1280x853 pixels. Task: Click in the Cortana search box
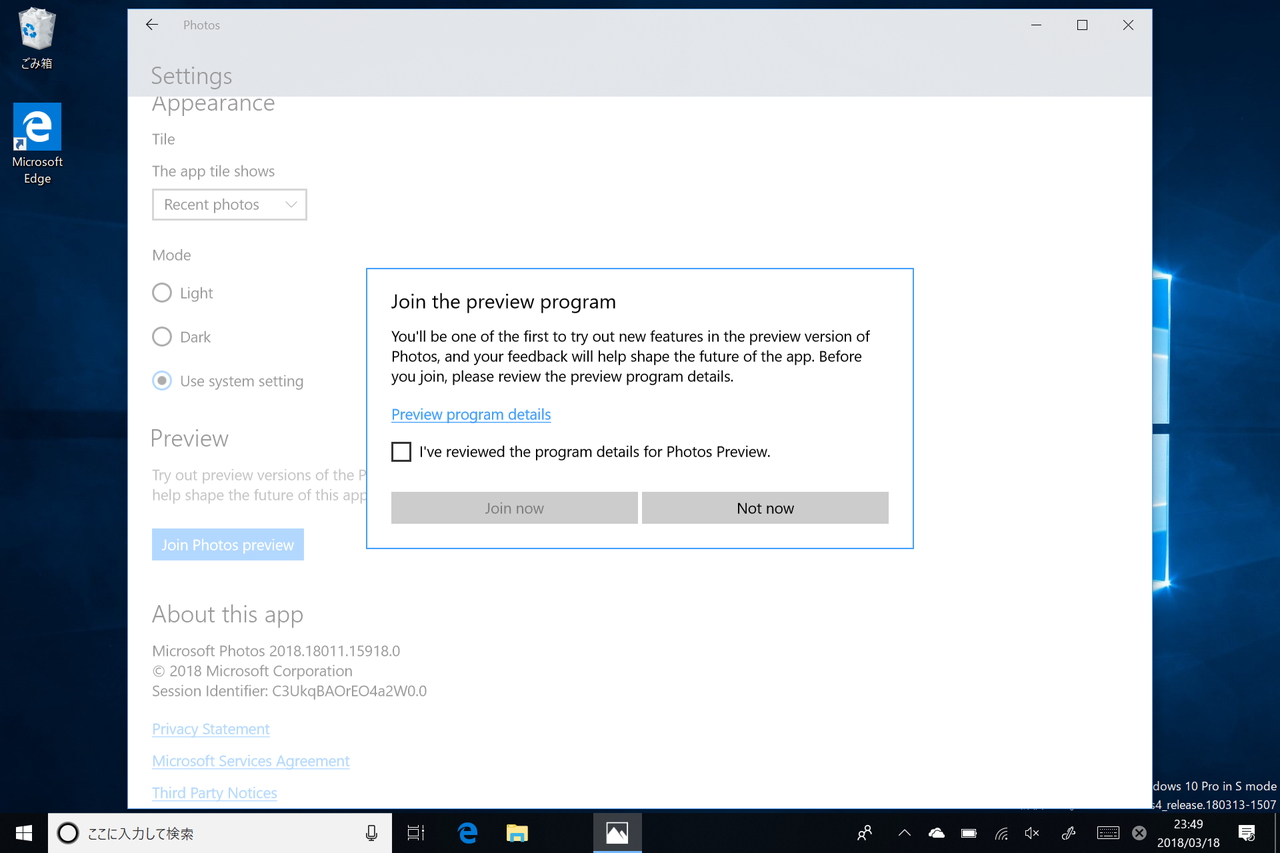pos(220,833)
